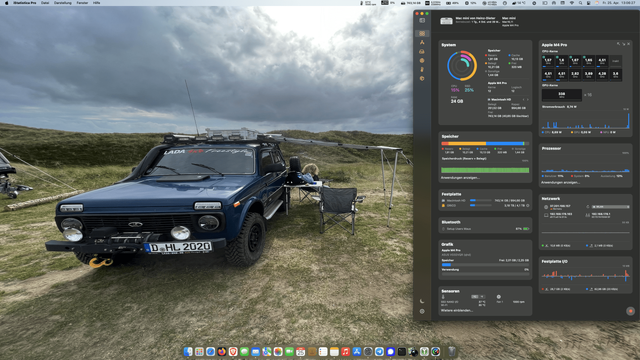Open the network section icon in sidebar
This screenshot has width=640, height=360.
pyautogui.click(x=422, y=42)
